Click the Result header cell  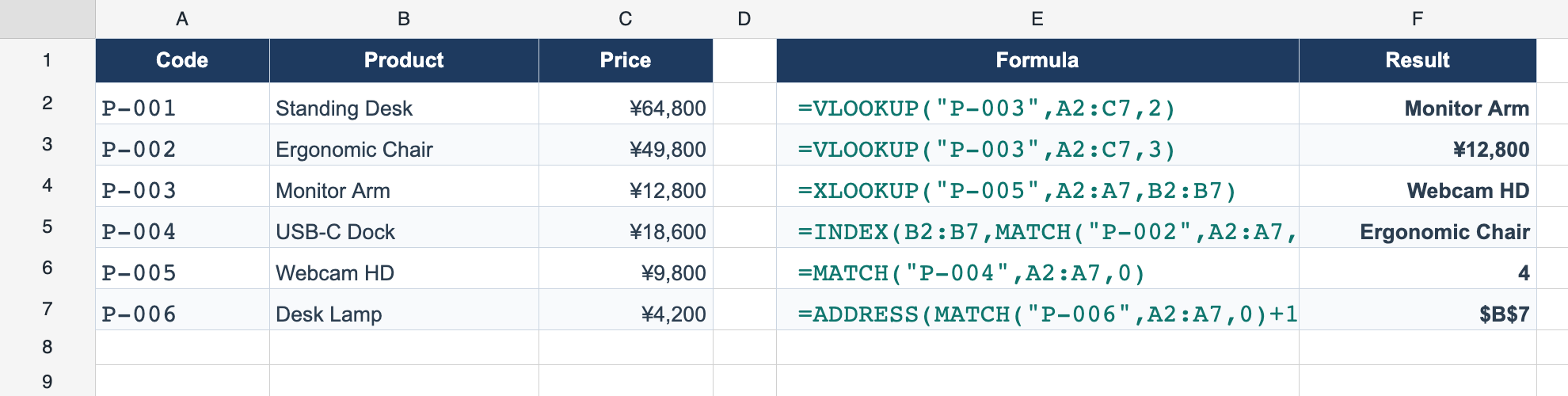[x=1418, y=61]
